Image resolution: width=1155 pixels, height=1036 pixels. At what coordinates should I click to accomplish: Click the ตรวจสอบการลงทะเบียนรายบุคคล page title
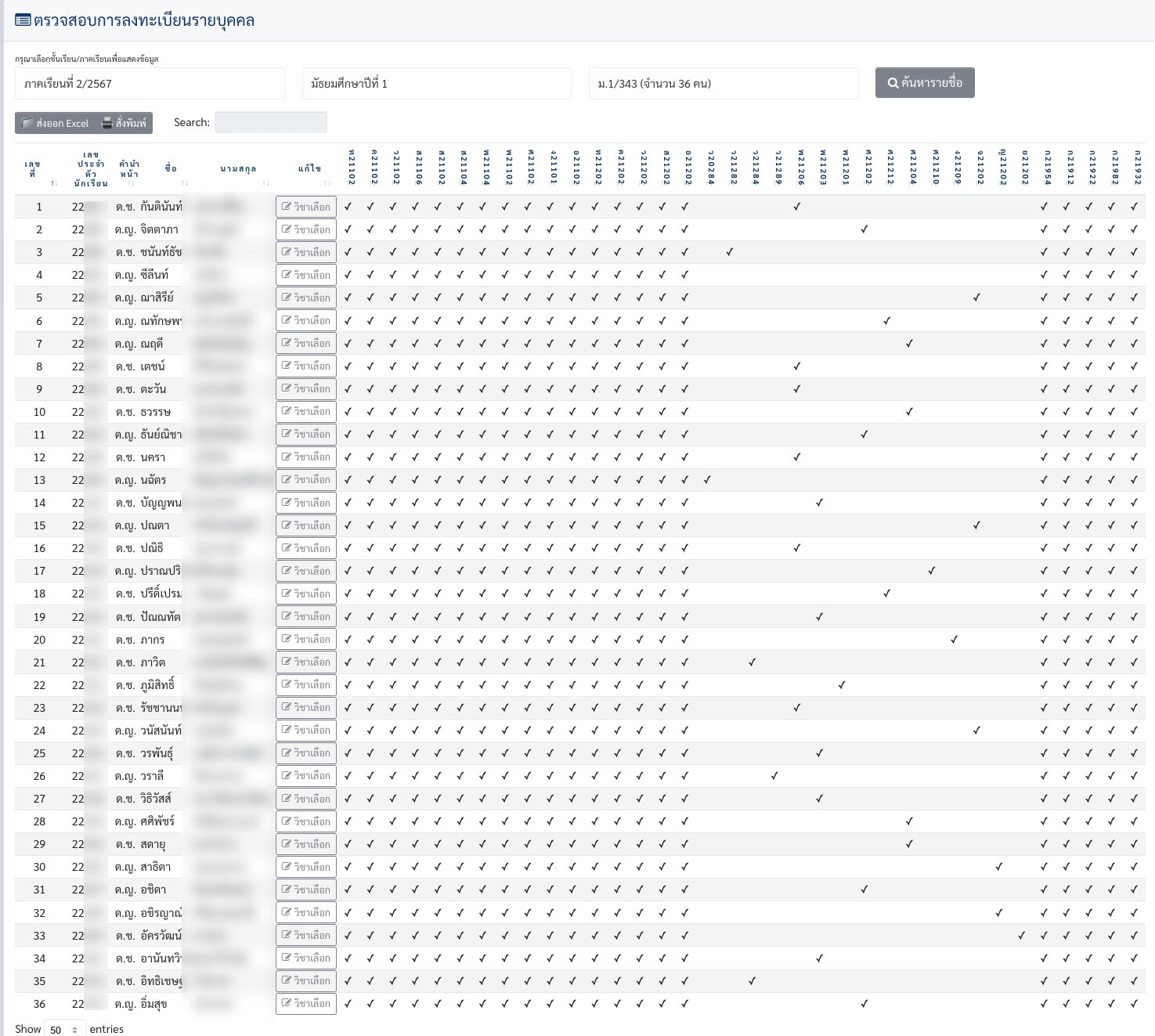click(x=144, y=20)
